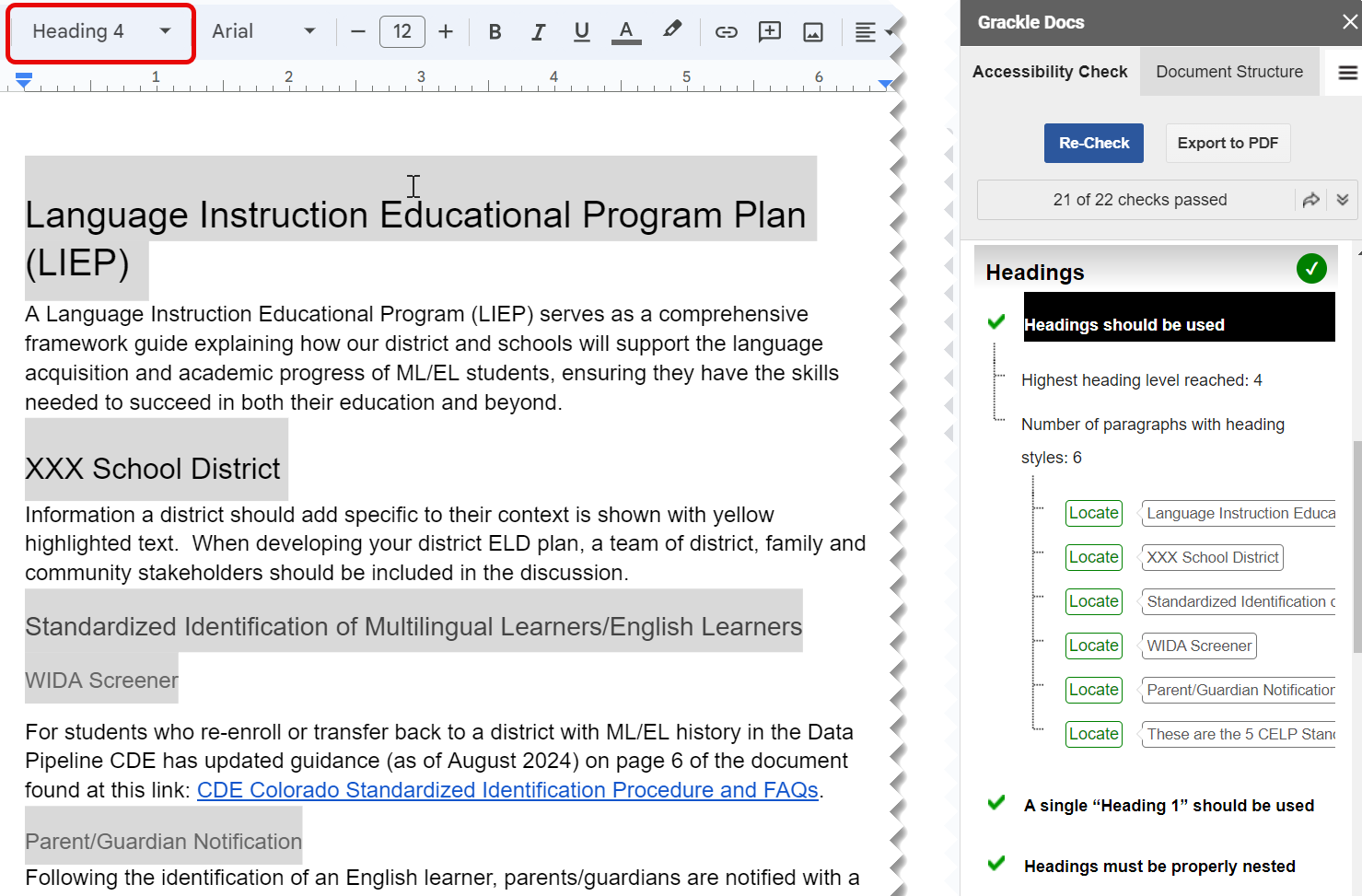Select 'A single Heading 1 should be used' check
This screenshot has width=1362, height=896.
coord(1169,806)
